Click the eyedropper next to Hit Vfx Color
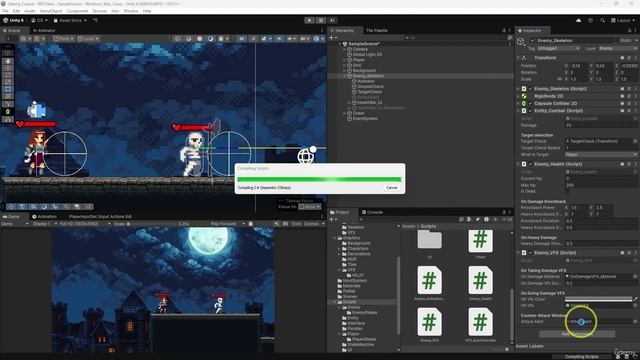This screenshot has width=640, height=360. point(636,299)
